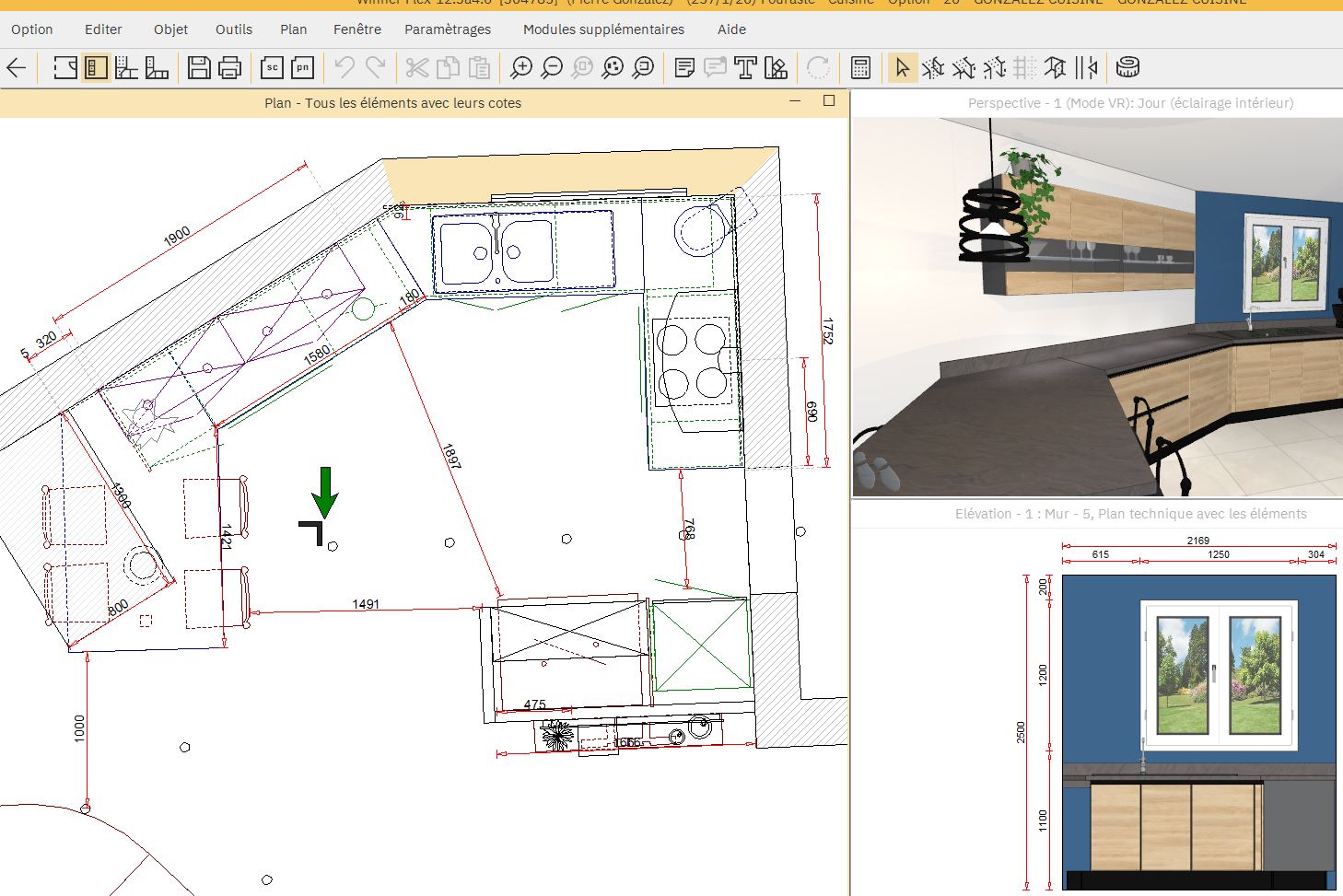Toggle the mirror/symmetry tool icon
This screenshot has width=1343, height=896.
point(1086,67)
